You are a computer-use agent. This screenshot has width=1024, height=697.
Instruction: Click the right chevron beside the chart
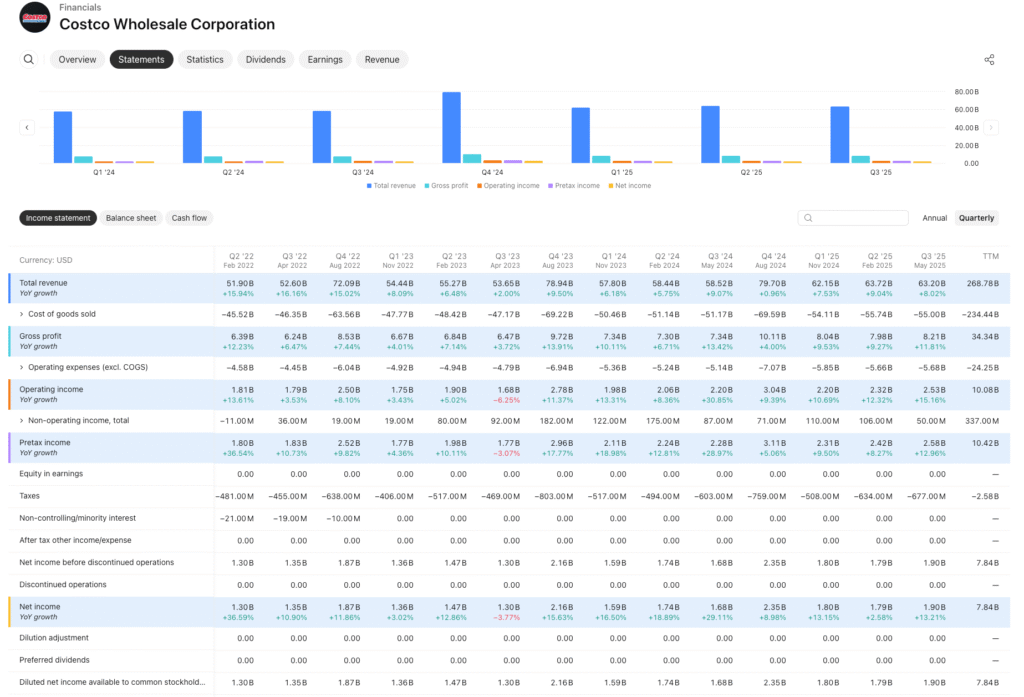991,127
